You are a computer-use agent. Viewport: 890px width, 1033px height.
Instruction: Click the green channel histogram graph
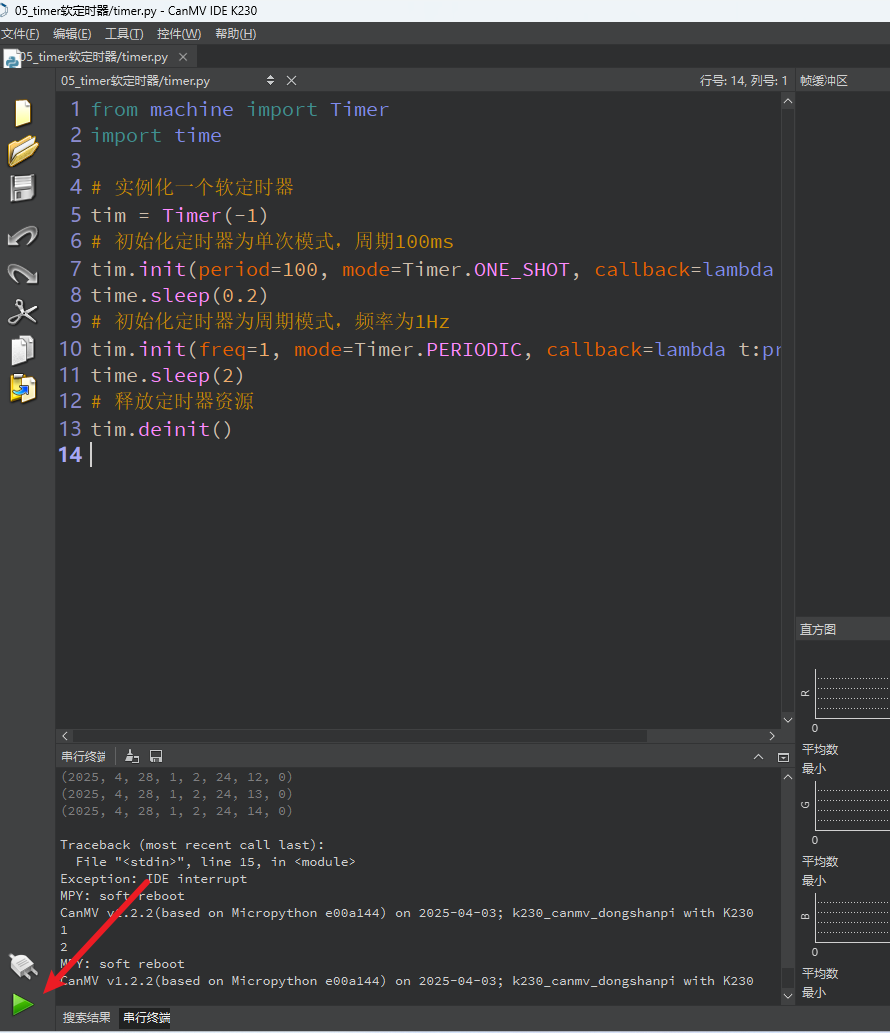pyautogui.click(x=852, y=806)
